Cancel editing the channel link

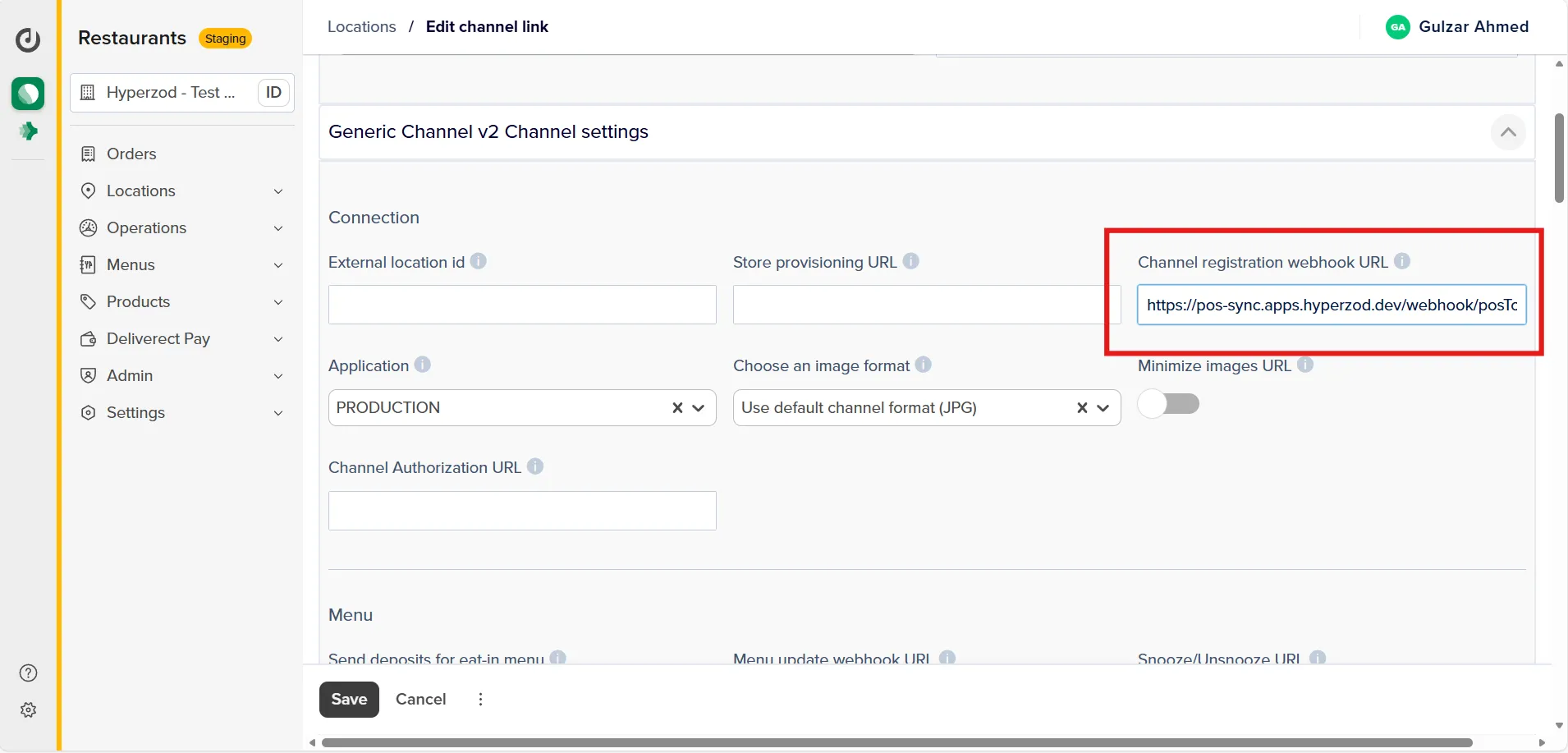pos(421,700)
